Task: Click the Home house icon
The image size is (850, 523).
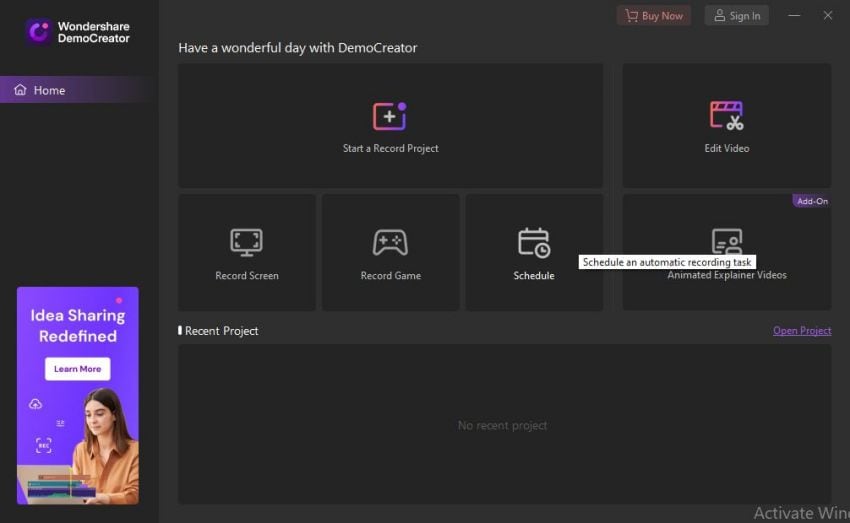Action: tap(20, 90)
